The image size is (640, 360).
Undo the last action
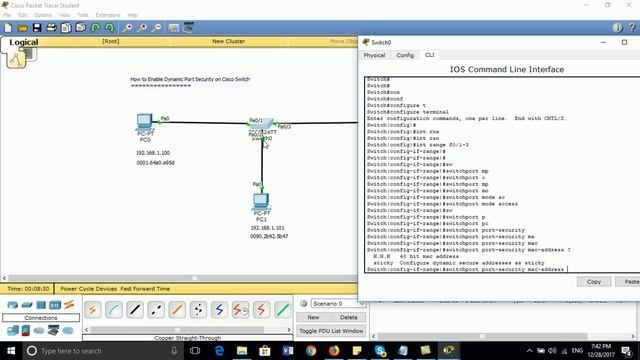tap(95, 28)
